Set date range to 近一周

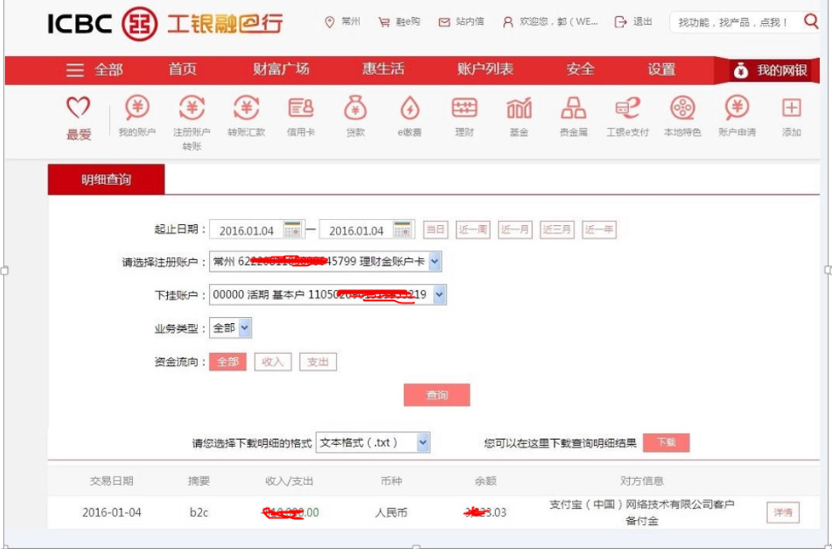coord(473,230)
